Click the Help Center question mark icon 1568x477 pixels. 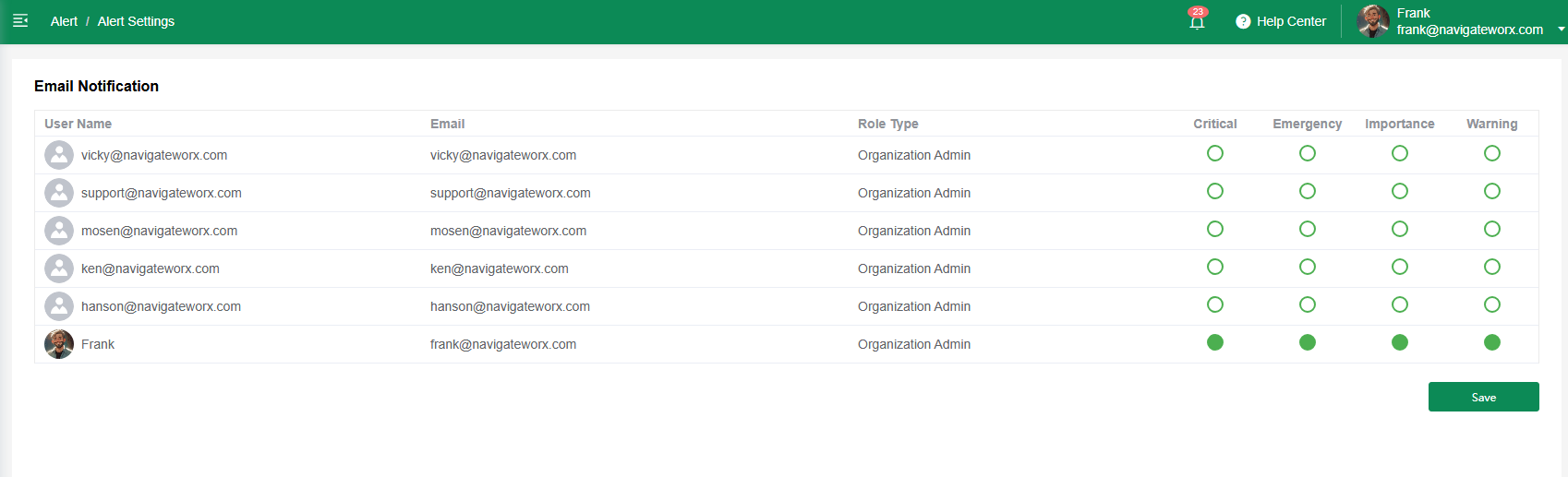pos(1243,21)
